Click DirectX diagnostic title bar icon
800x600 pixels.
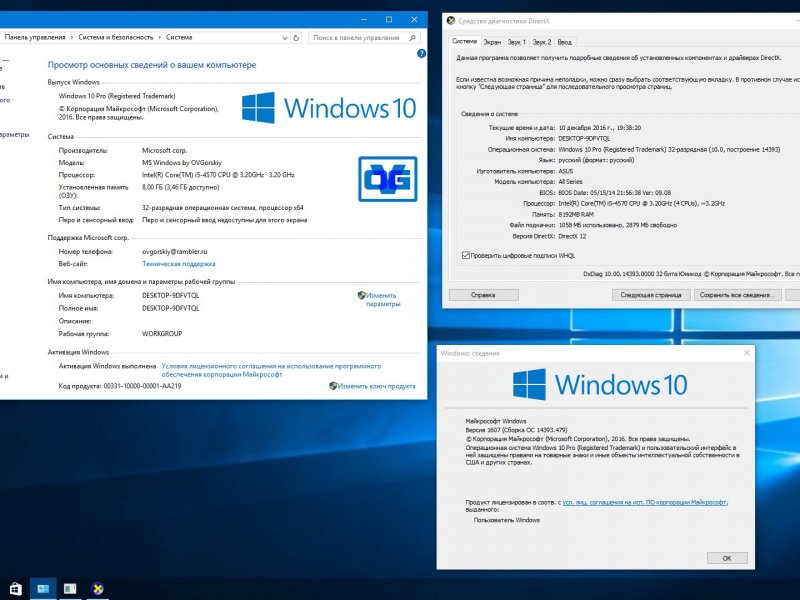pos(451,21)
